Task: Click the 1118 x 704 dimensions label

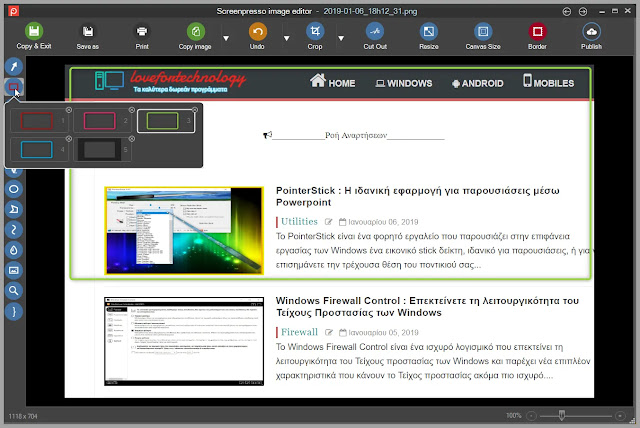Action: [23, 416]
